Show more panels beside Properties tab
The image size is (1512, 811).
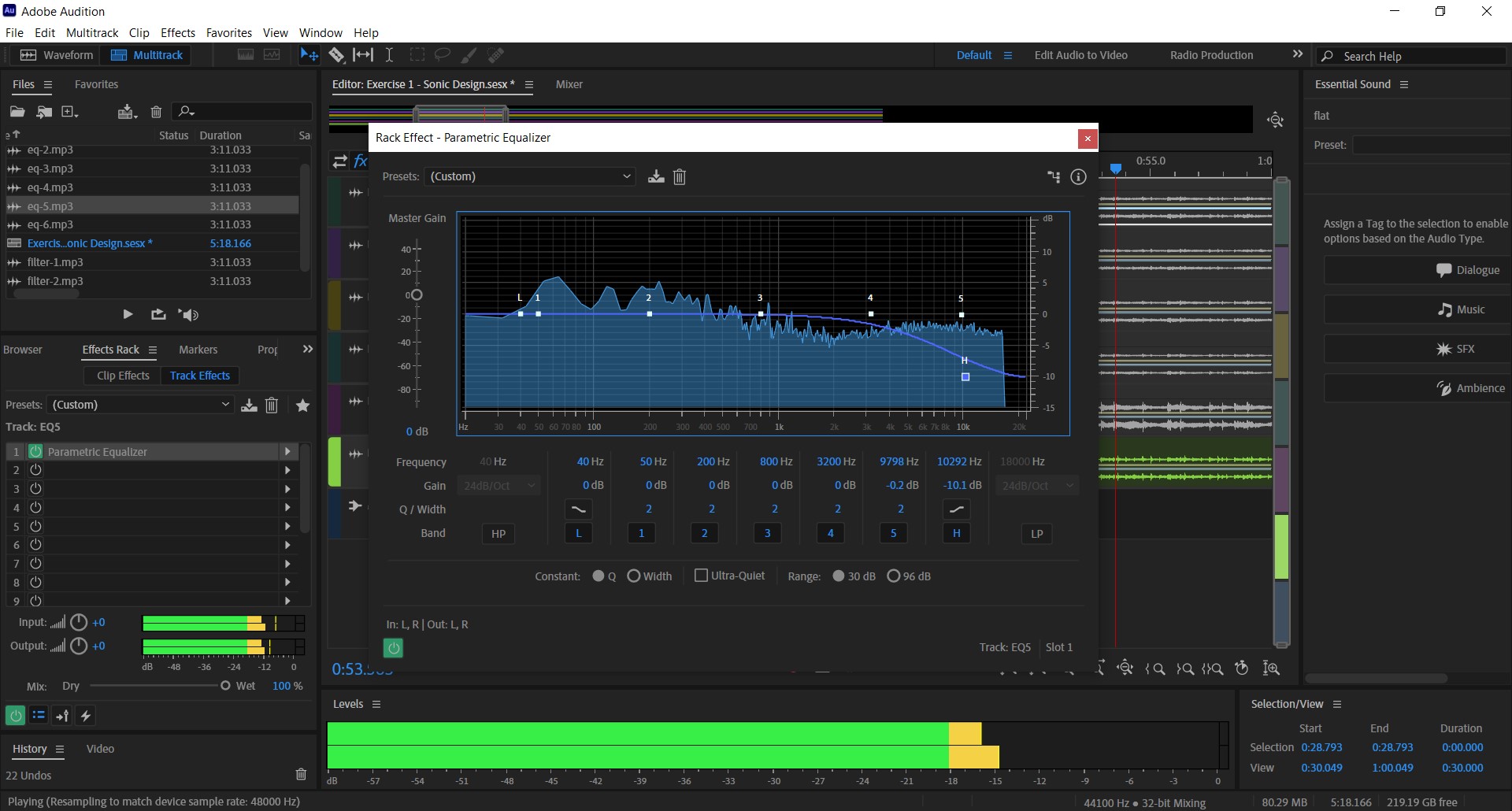coord(308,350)
